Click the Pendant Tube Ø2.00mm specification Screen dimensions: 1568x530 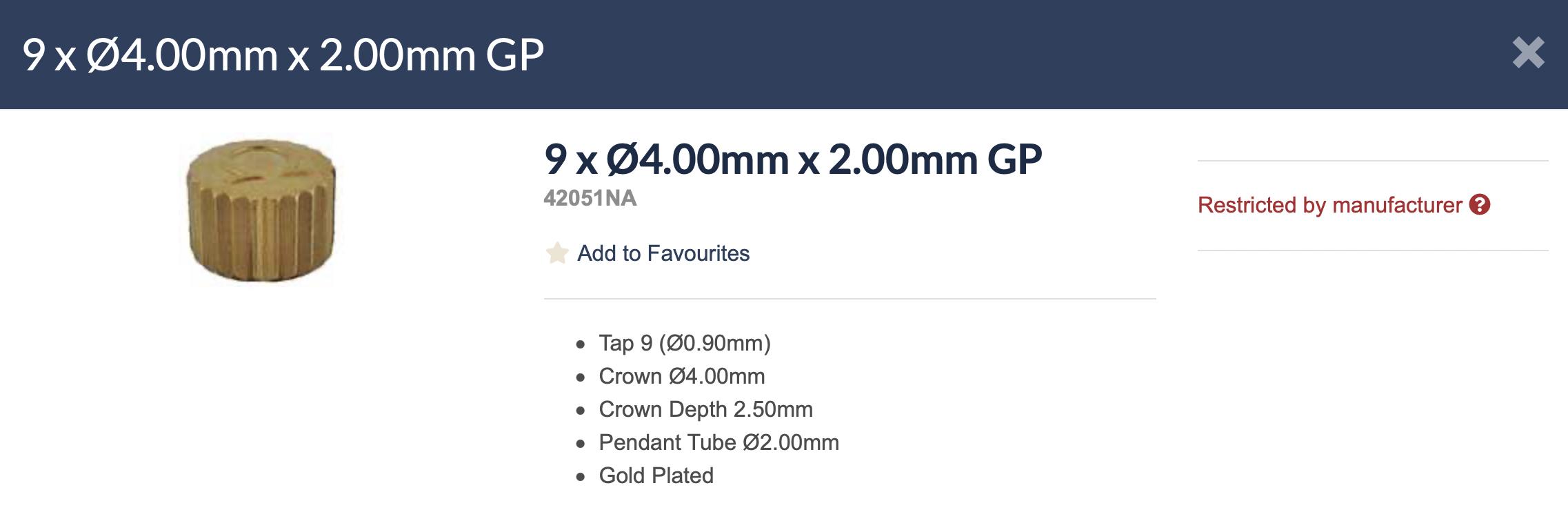pos(718,442)
